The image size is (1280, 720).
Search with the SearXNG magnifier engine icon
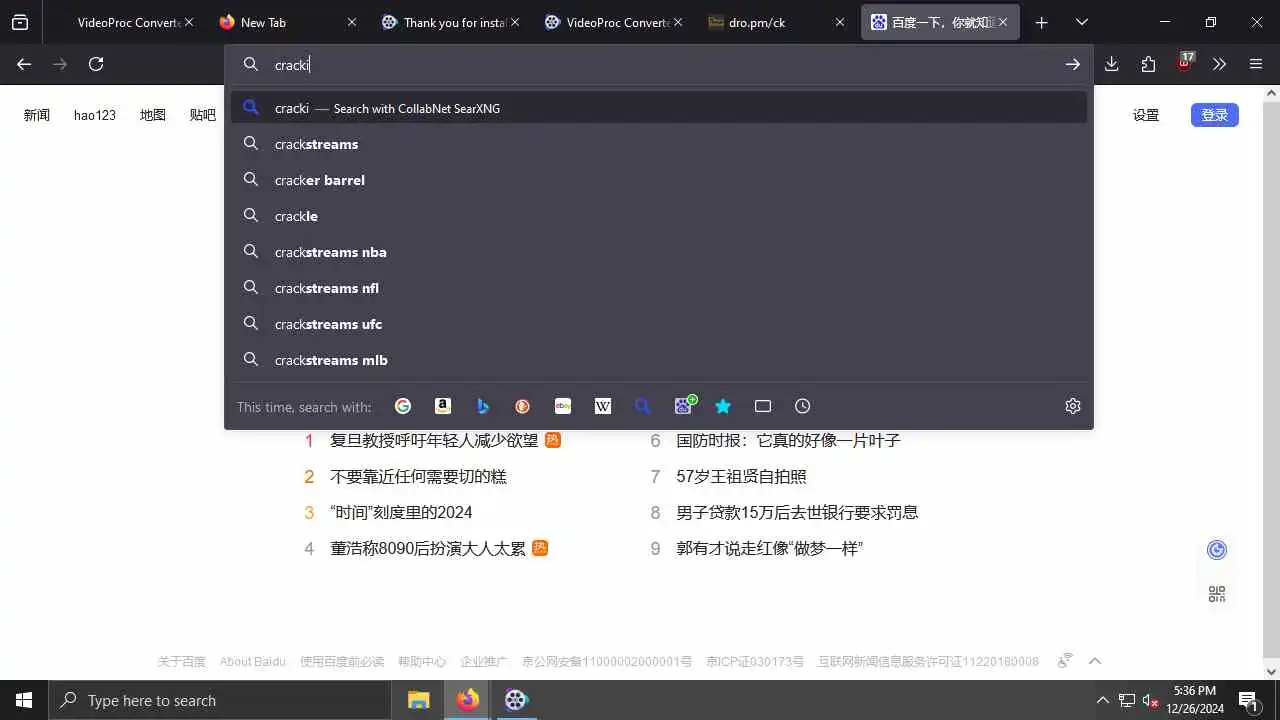pos(643,406)
